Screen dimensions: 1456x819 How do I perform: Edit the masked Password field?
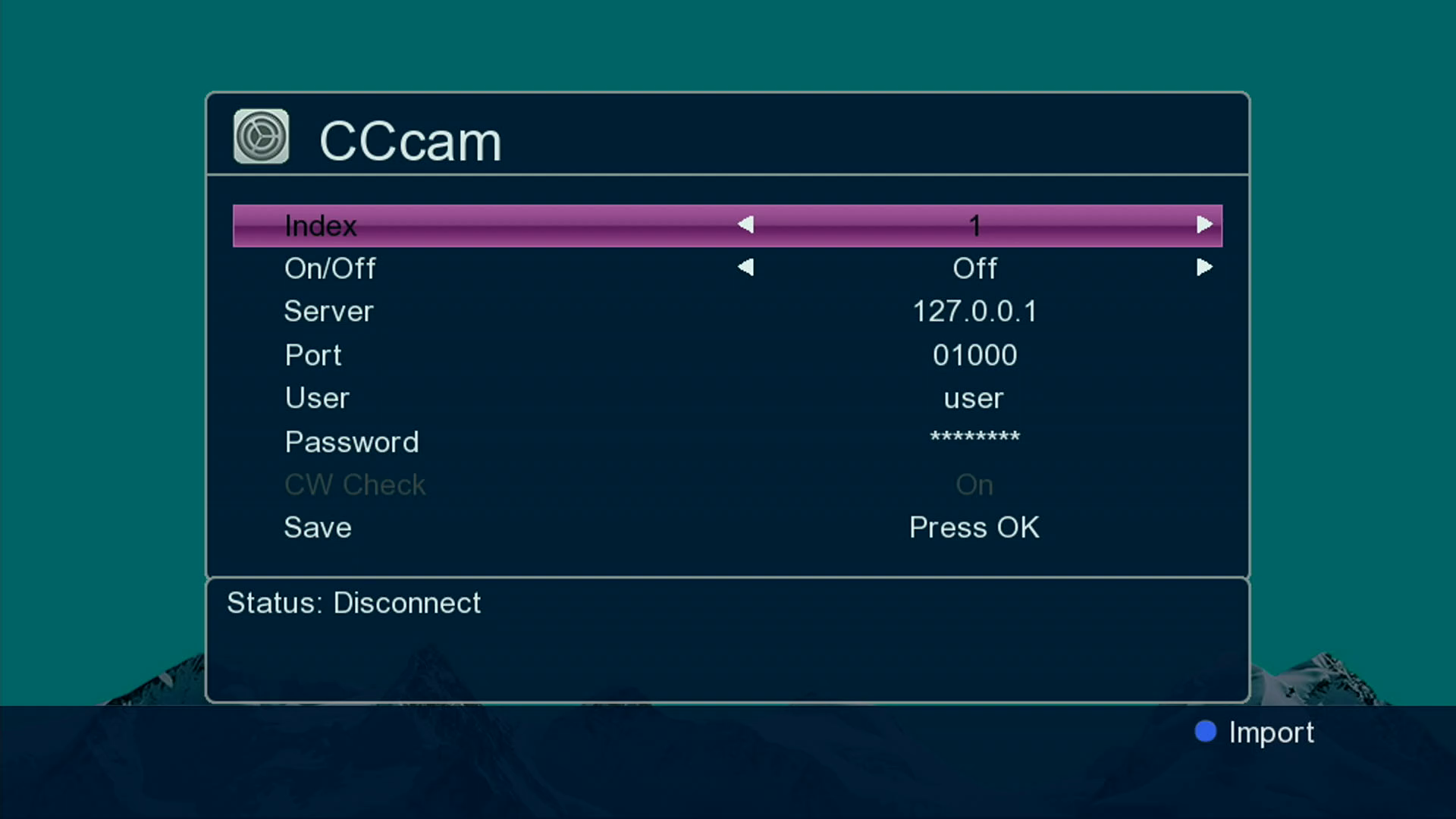pos(974,438)
